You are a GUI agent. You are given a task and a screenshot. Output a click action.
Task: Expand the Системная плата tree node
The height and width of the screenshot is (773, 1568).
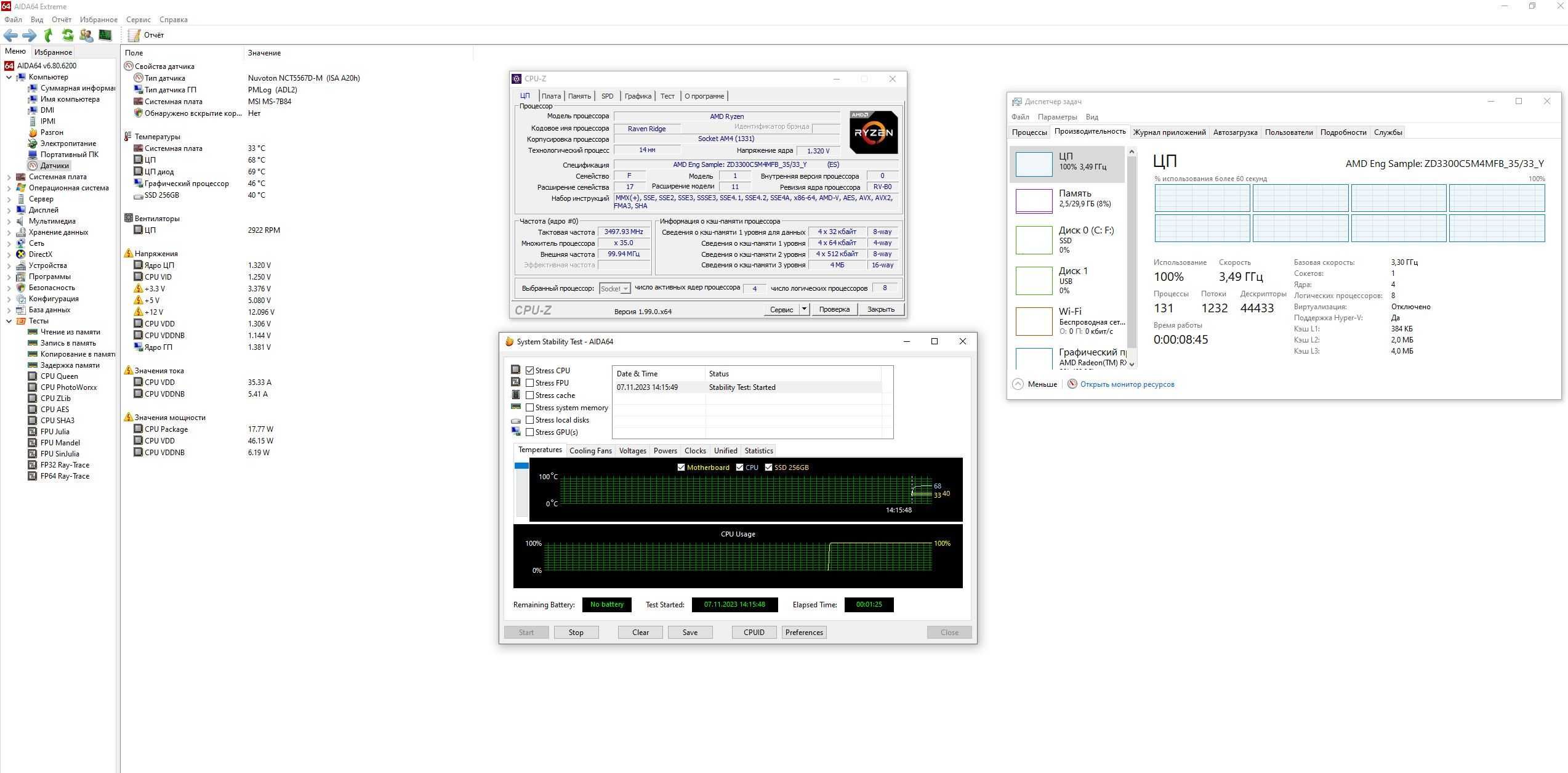(x=9, y=177)
